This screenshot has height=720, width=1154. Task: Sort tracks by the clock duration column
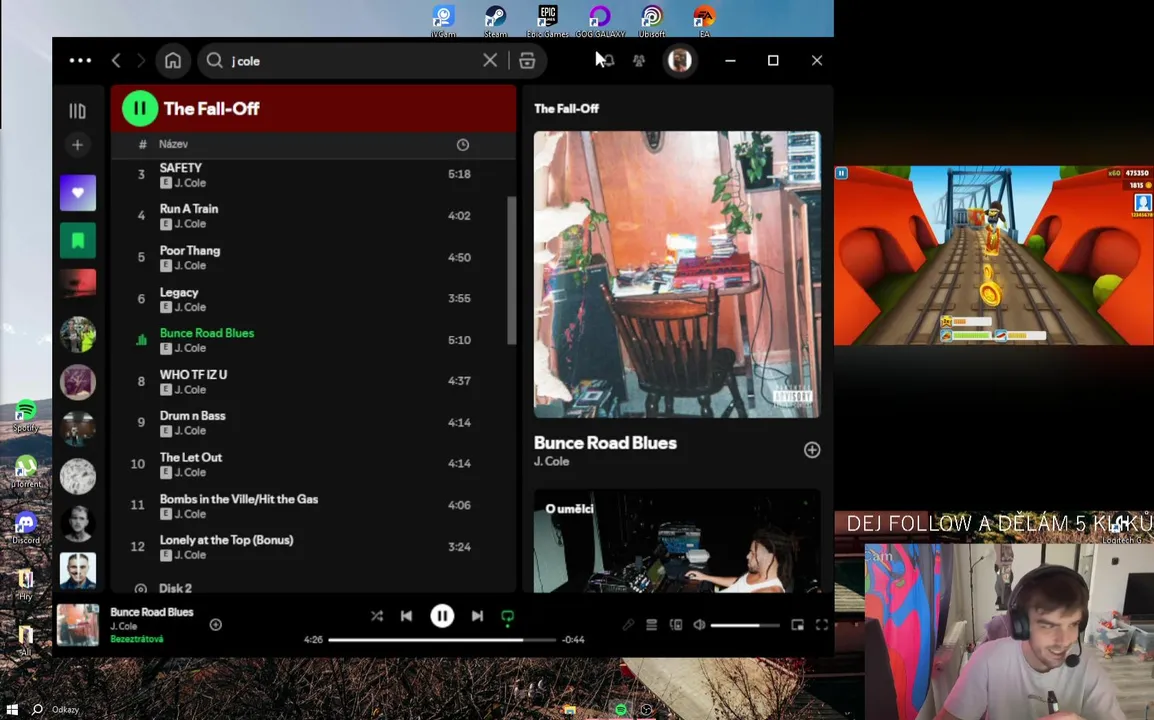tap(463, 145)
